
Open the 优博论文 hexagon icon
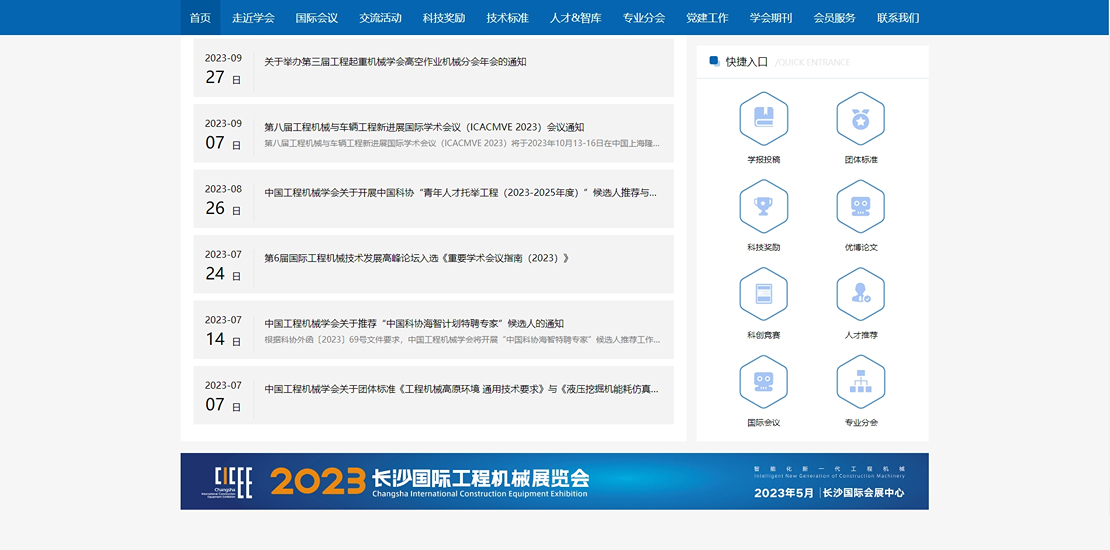point(860,206)
